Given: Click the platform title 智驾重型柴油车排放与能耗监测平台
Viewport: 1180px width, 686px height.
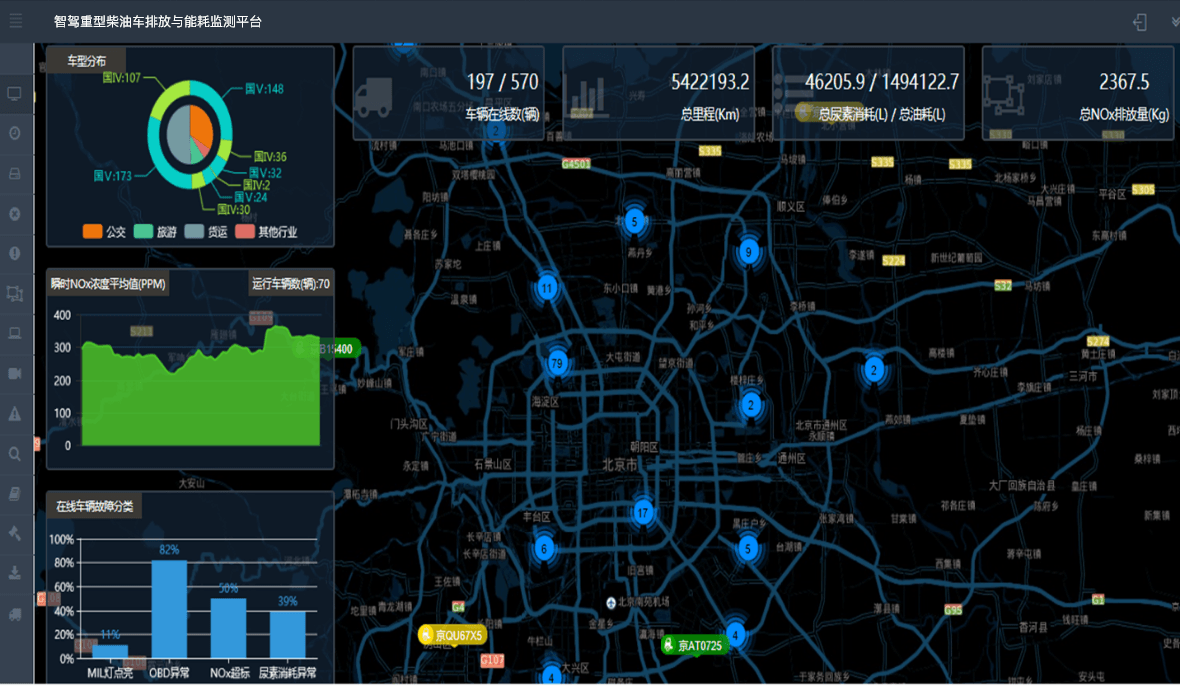Looking at the screenshot, I should click(157, 22).
